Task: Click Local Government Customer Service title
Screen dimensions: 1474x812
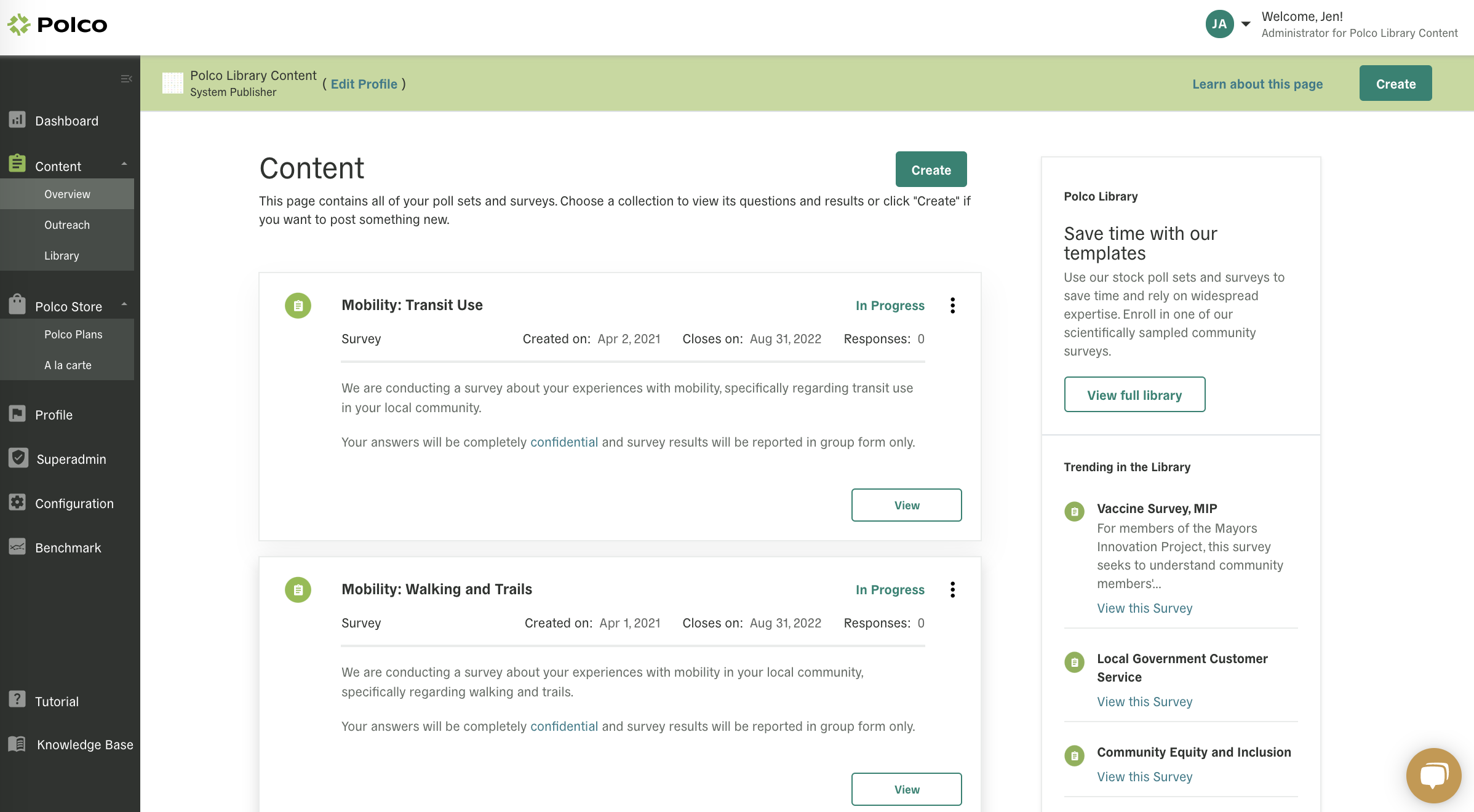Action: click(x=1182, y=667)
